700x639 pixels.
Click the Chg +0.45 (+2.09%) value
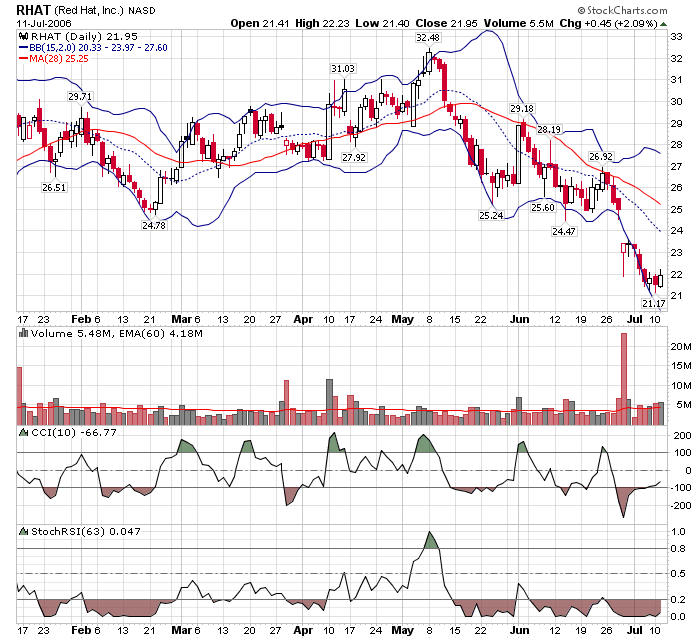pyautogui.click(x=608, y=23)
